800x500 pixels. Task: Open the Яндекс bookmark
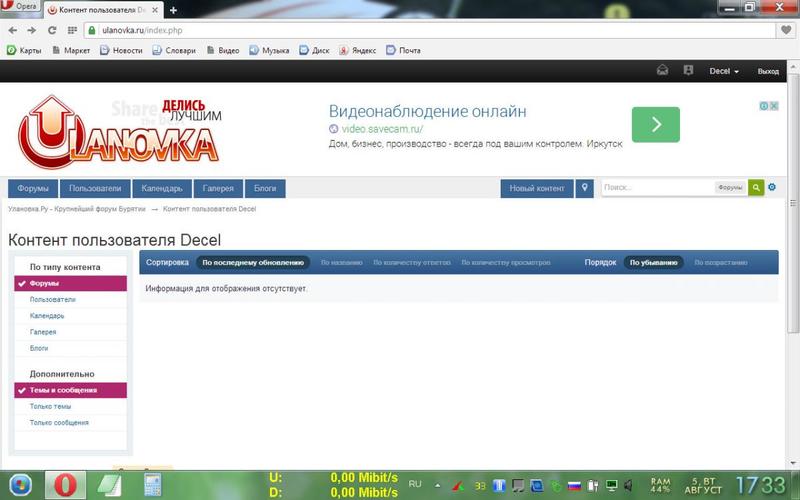(358, 50)
